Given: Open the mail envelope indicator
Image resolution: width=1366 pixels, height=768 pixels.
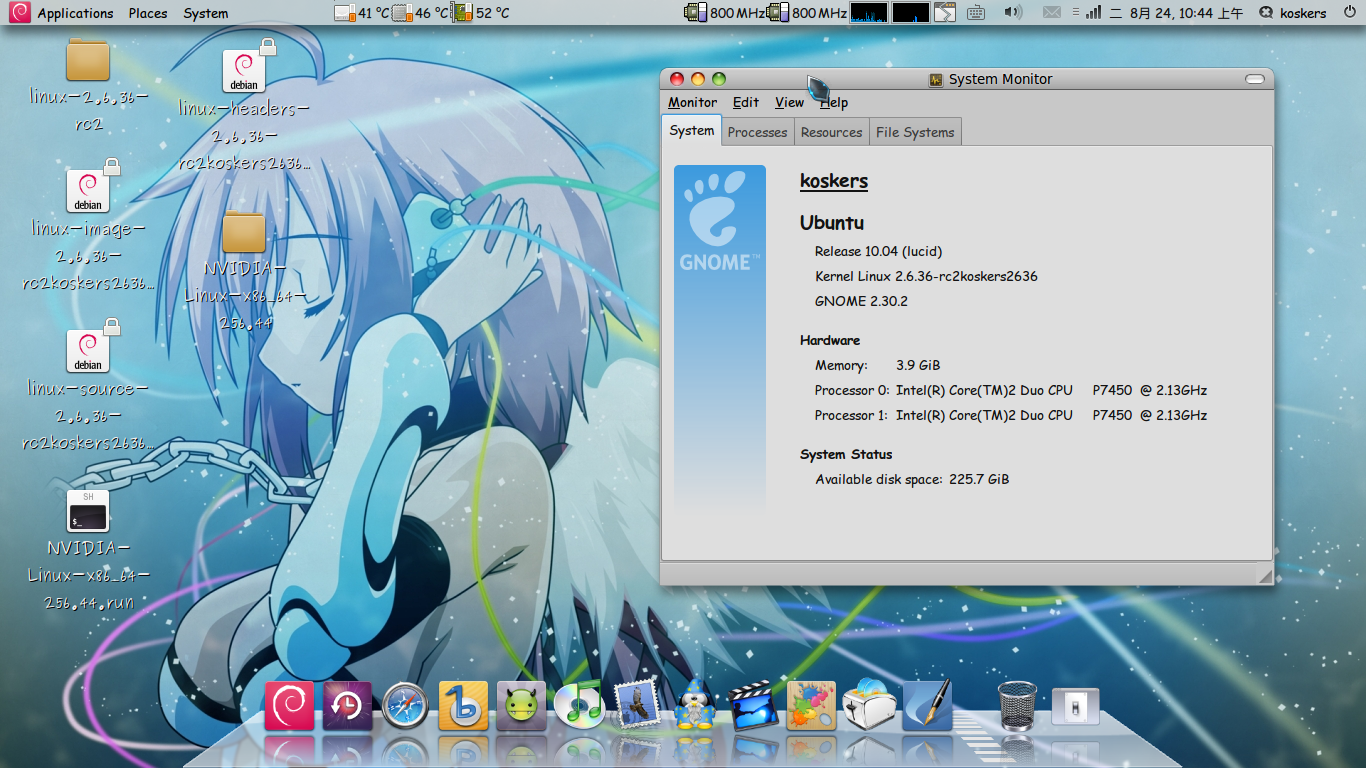Looking at the screenshot, I should [x=1051, y=13].
